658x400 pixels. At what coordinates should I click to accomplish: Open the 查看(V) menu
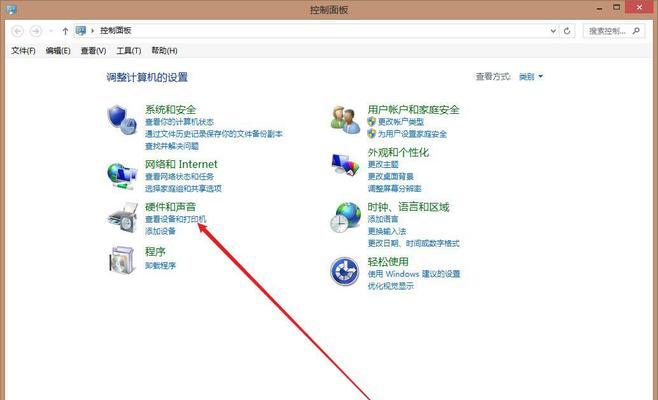coord(93,51)
